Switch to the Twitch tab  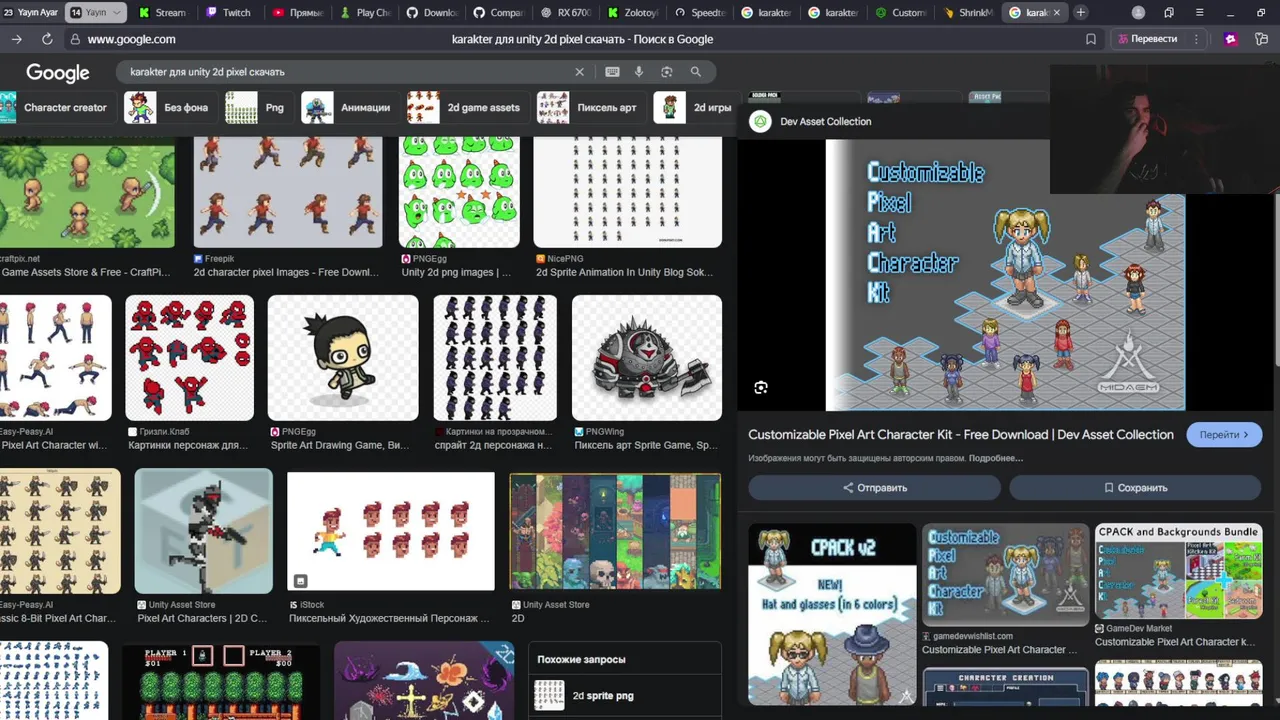pyautogui.click(x=229, y=12)
